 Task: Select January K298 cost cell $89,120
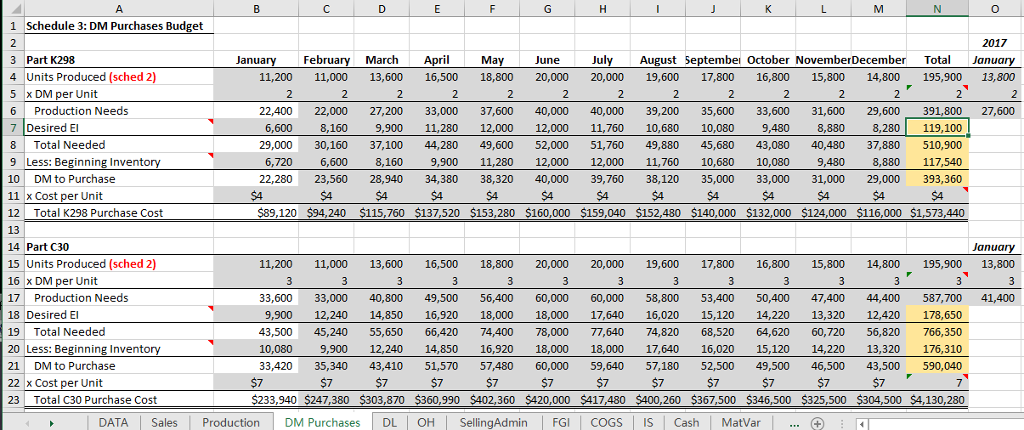[257, 213]
